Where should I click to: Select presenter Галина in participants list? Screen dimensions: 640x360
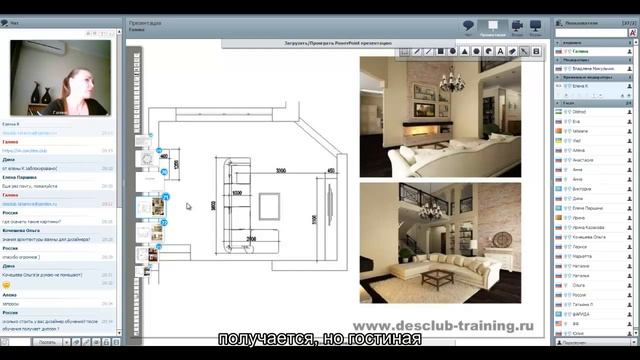[594, 51]
